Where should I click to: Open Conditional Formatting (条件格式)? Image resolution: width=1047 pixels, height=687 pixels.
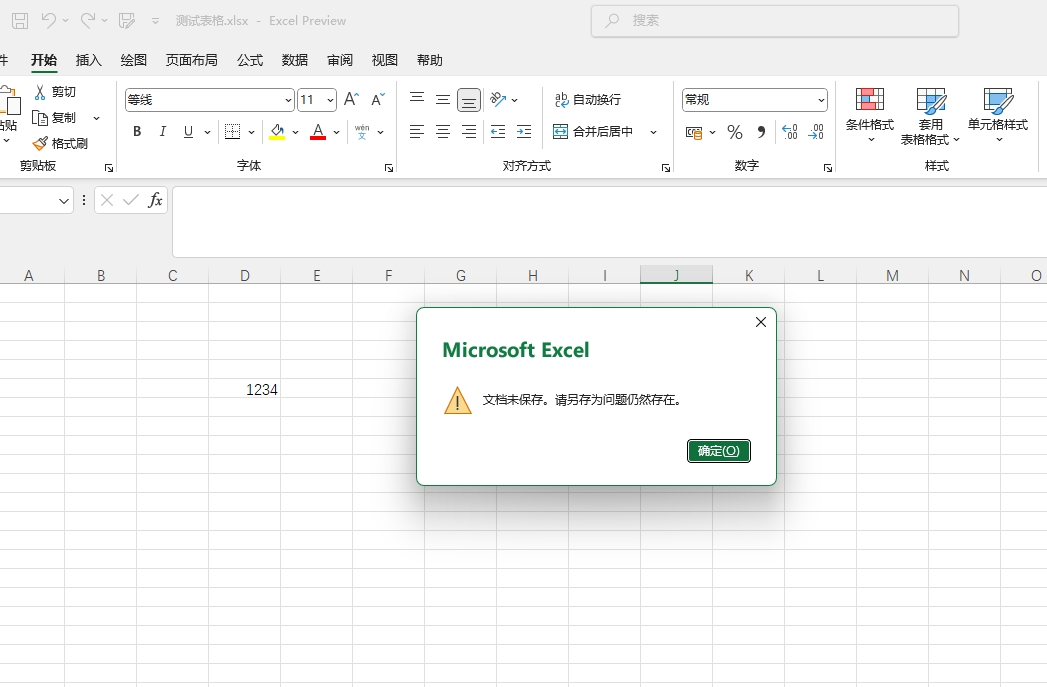pyautogui.click(x=869, y=116)
